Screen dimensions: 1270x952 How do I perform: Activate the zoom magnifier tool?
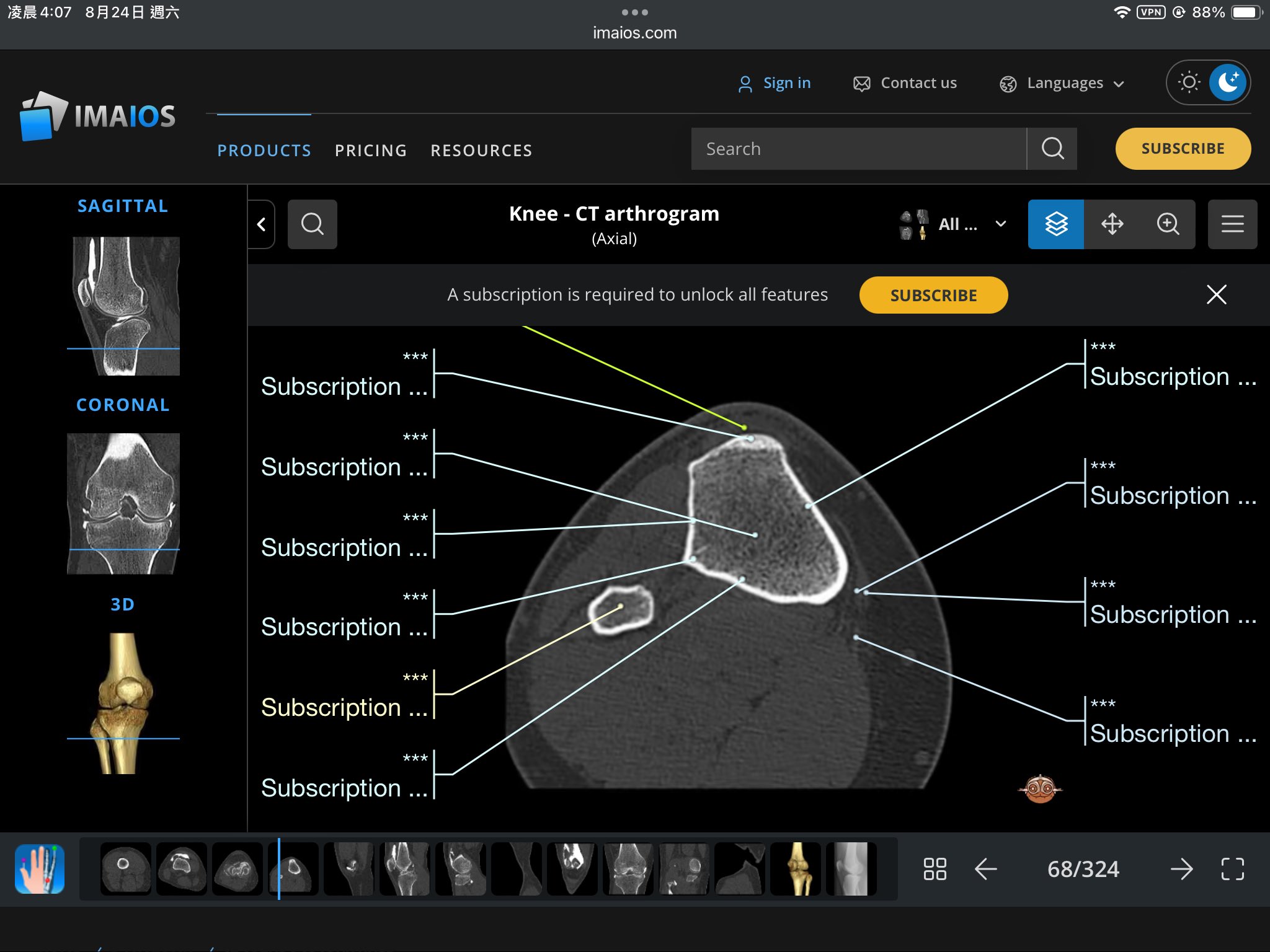pyautogui.click(x=1168, y=224)
